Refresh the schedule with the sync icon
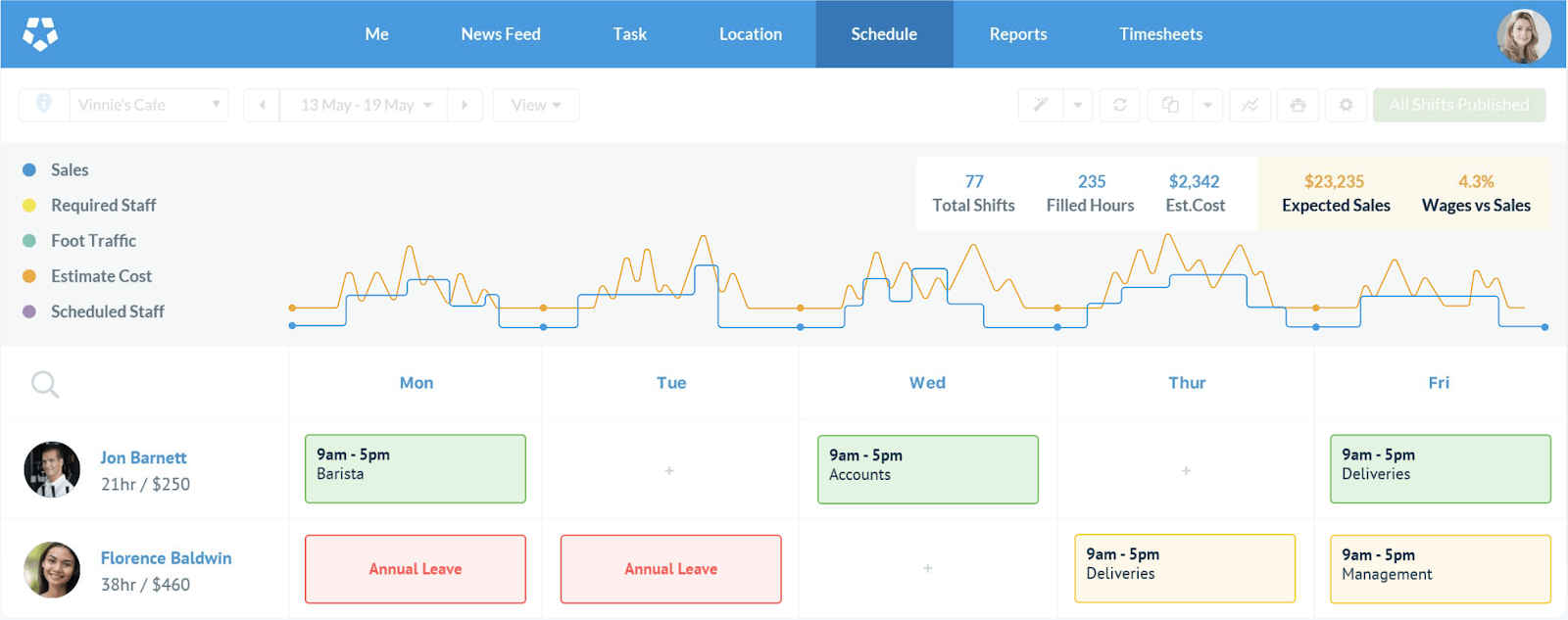Image resolution: width=1568 pixels, height=620 pixels. [x=1119, y=105]
